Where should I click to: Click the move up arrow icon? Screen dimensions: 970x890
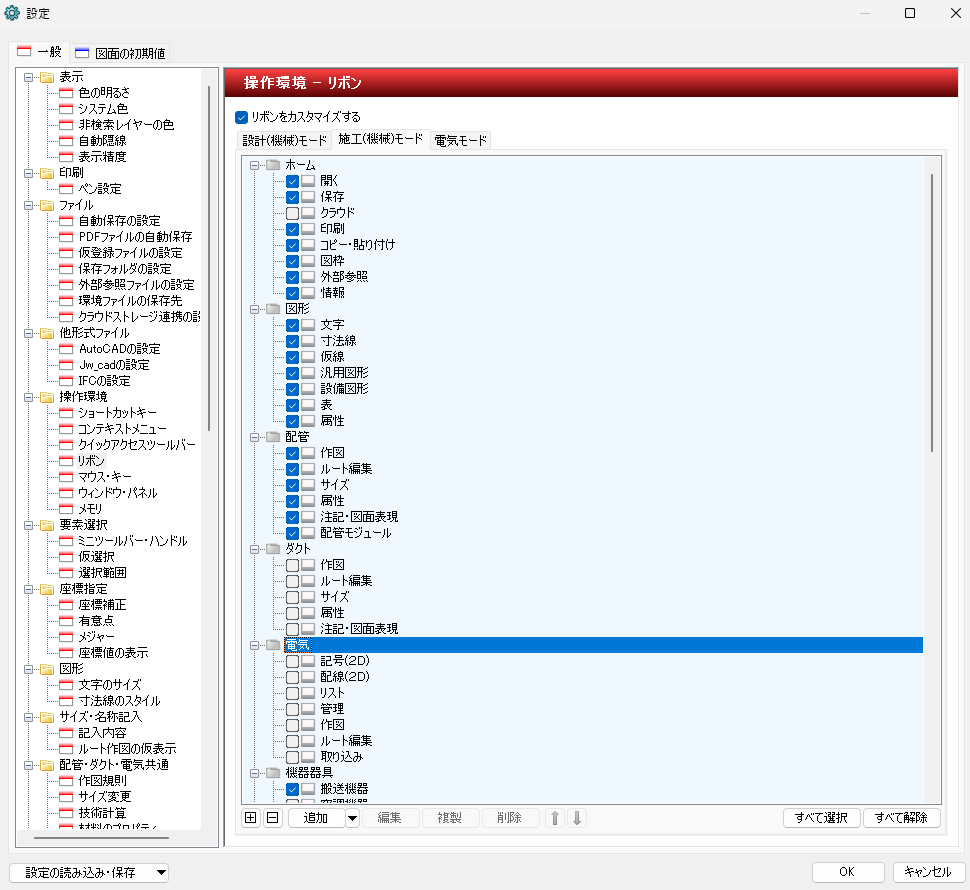[555, 818]
